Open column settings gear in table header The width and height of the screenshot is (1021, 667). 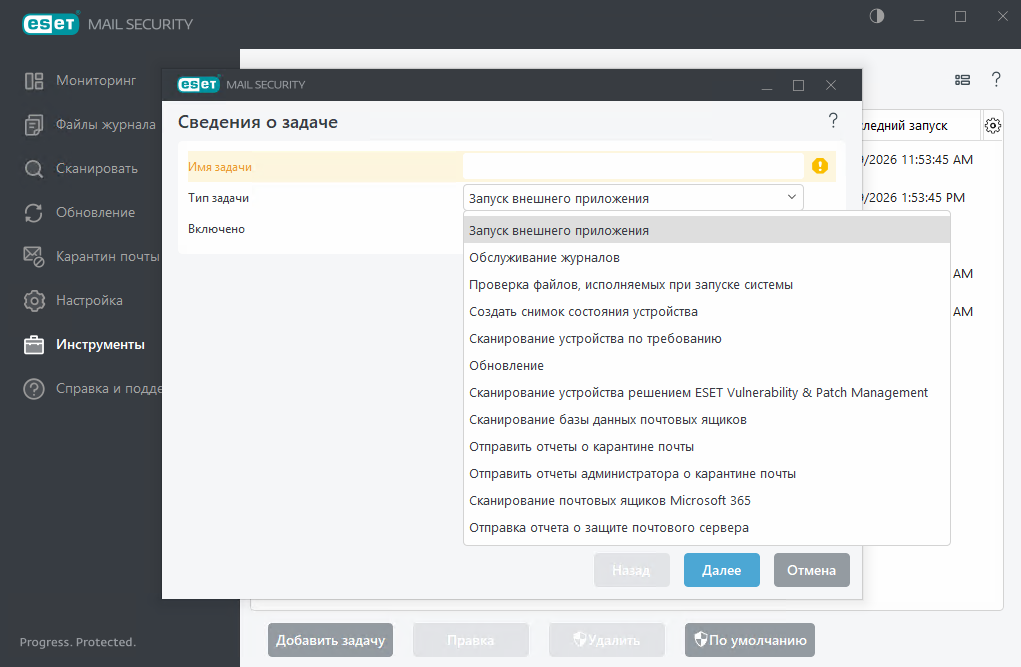tap(992, 125)
